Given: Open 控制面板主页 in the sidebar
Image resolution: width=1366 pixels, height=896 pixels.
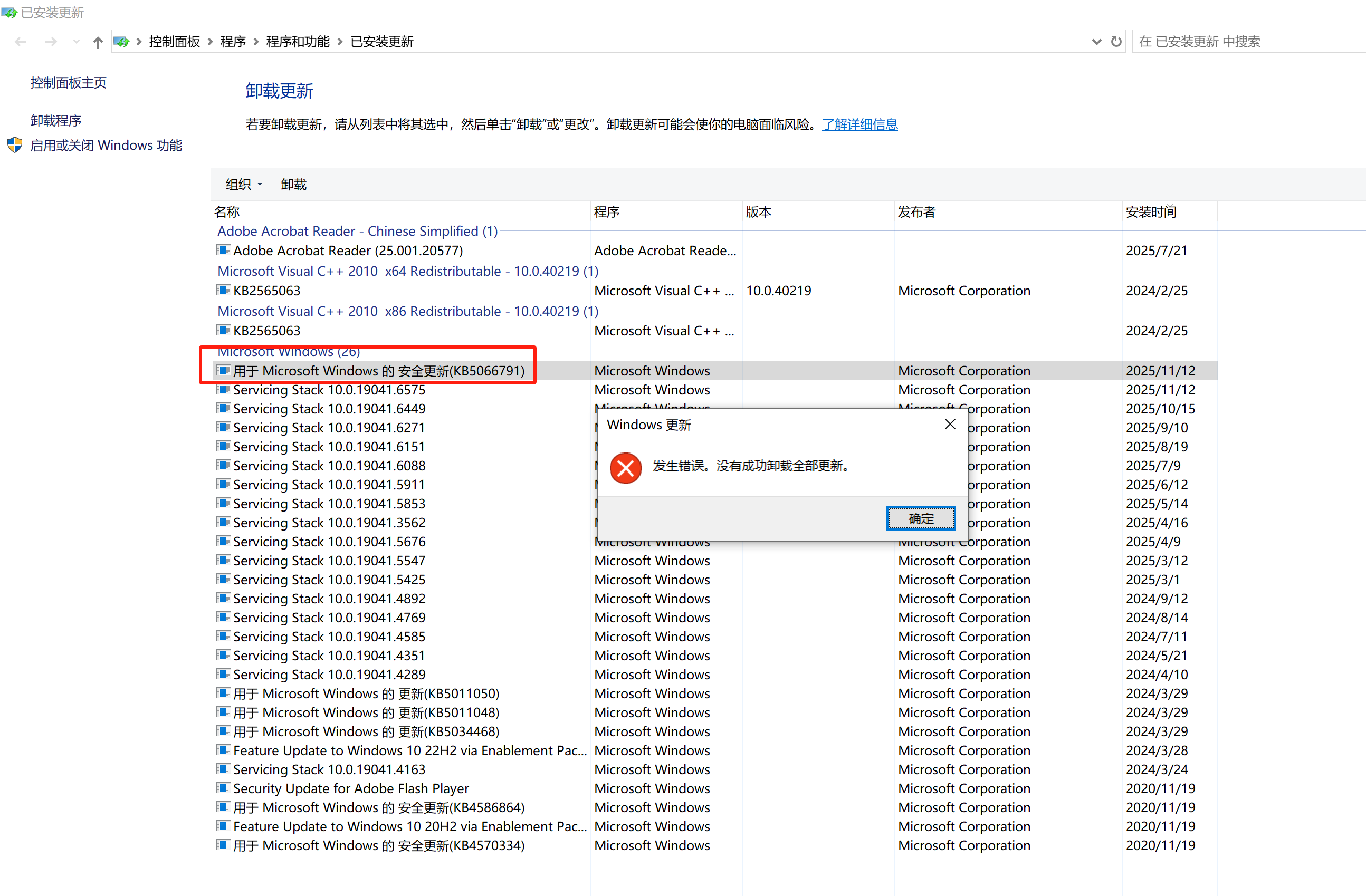Looking at the screenshot, I should (x=68, y=83).
